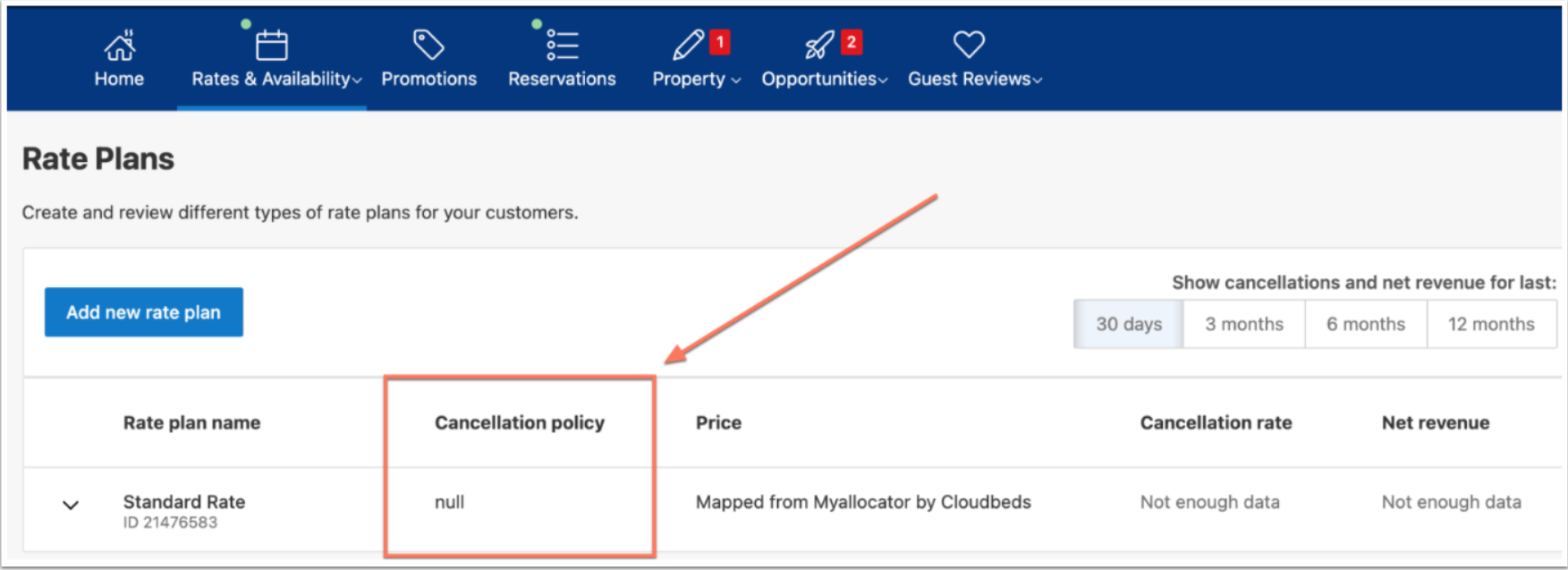Click the Rates & Availability calendar icon
The height and width of the screenshot is (570, 1568).
coord(271,45)
